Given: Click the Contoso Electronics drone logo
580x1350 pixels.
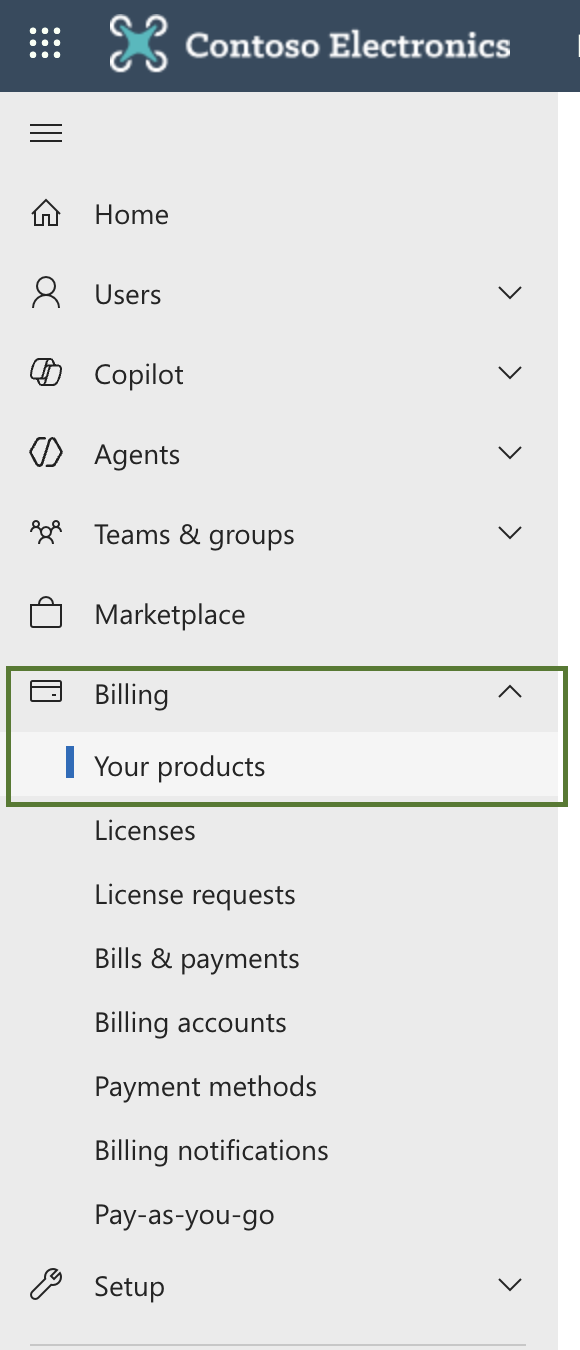Looking at the screenshot, I should point(139,44).
